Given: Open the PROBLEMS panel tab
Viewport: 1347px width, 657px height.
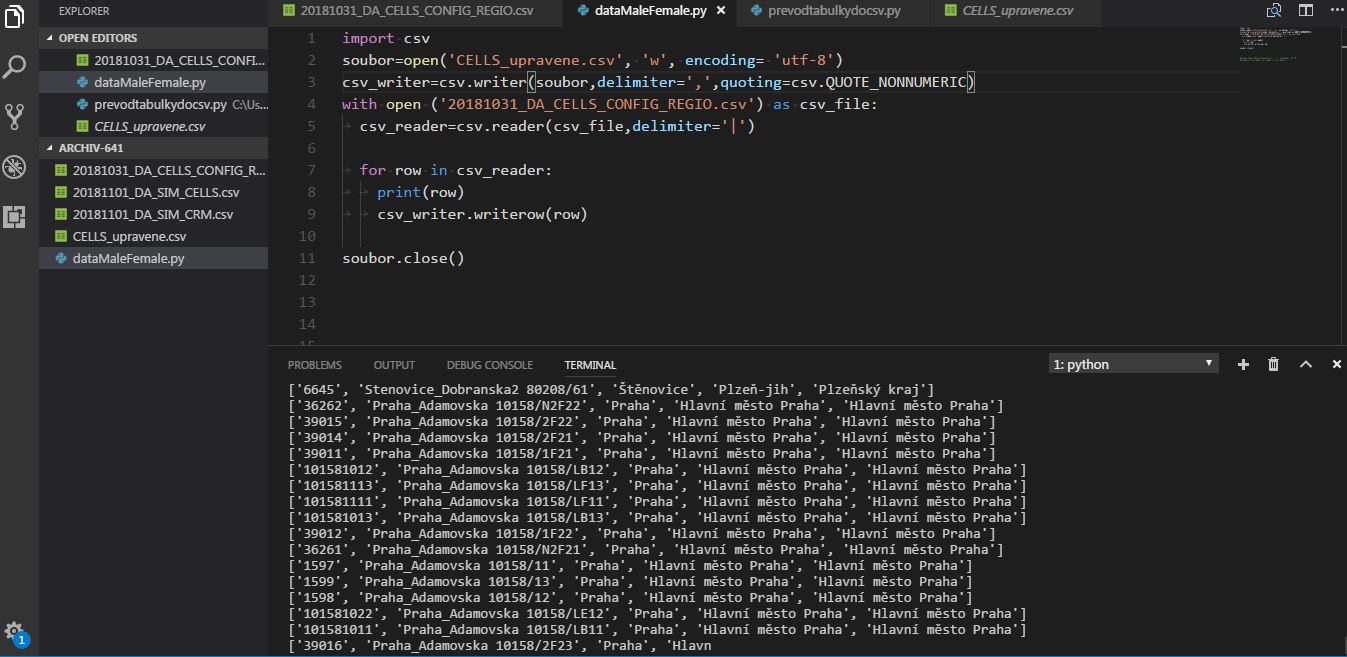Looking at the screenshot, I should [x=315, y=365].
